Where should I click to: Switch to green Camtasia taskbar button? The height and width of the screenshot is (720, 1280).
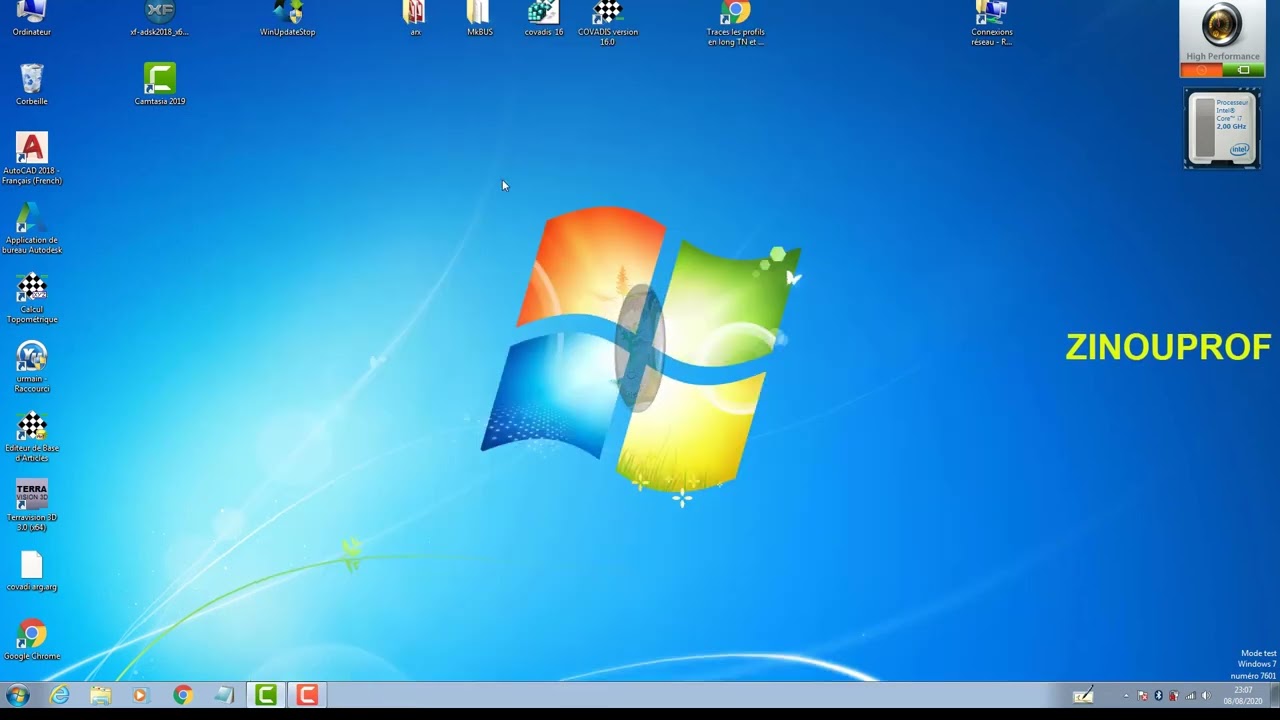(266, 695)
